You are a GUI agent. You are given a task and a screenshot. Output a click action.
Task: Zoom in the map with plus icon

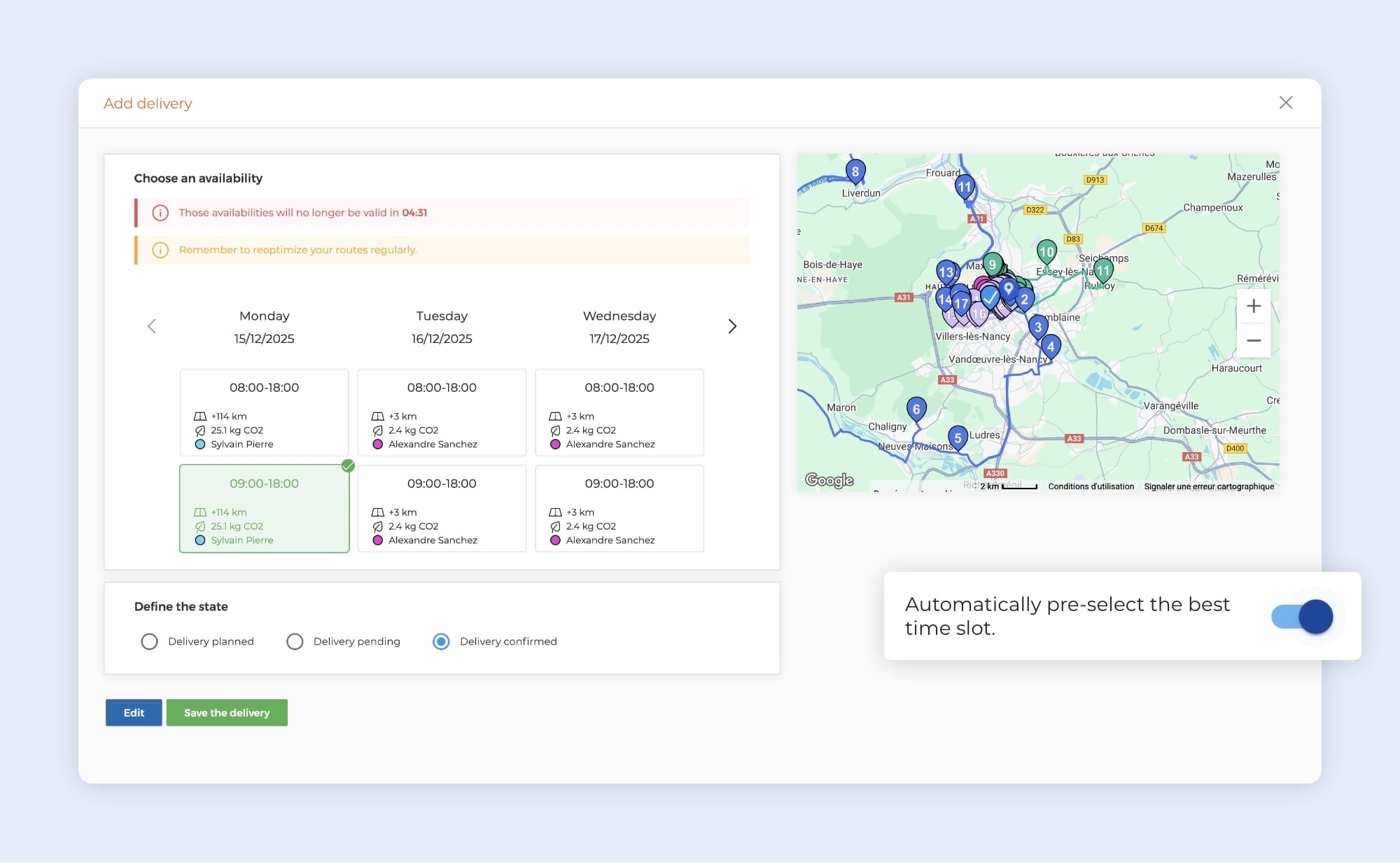tap(1253, 306)
